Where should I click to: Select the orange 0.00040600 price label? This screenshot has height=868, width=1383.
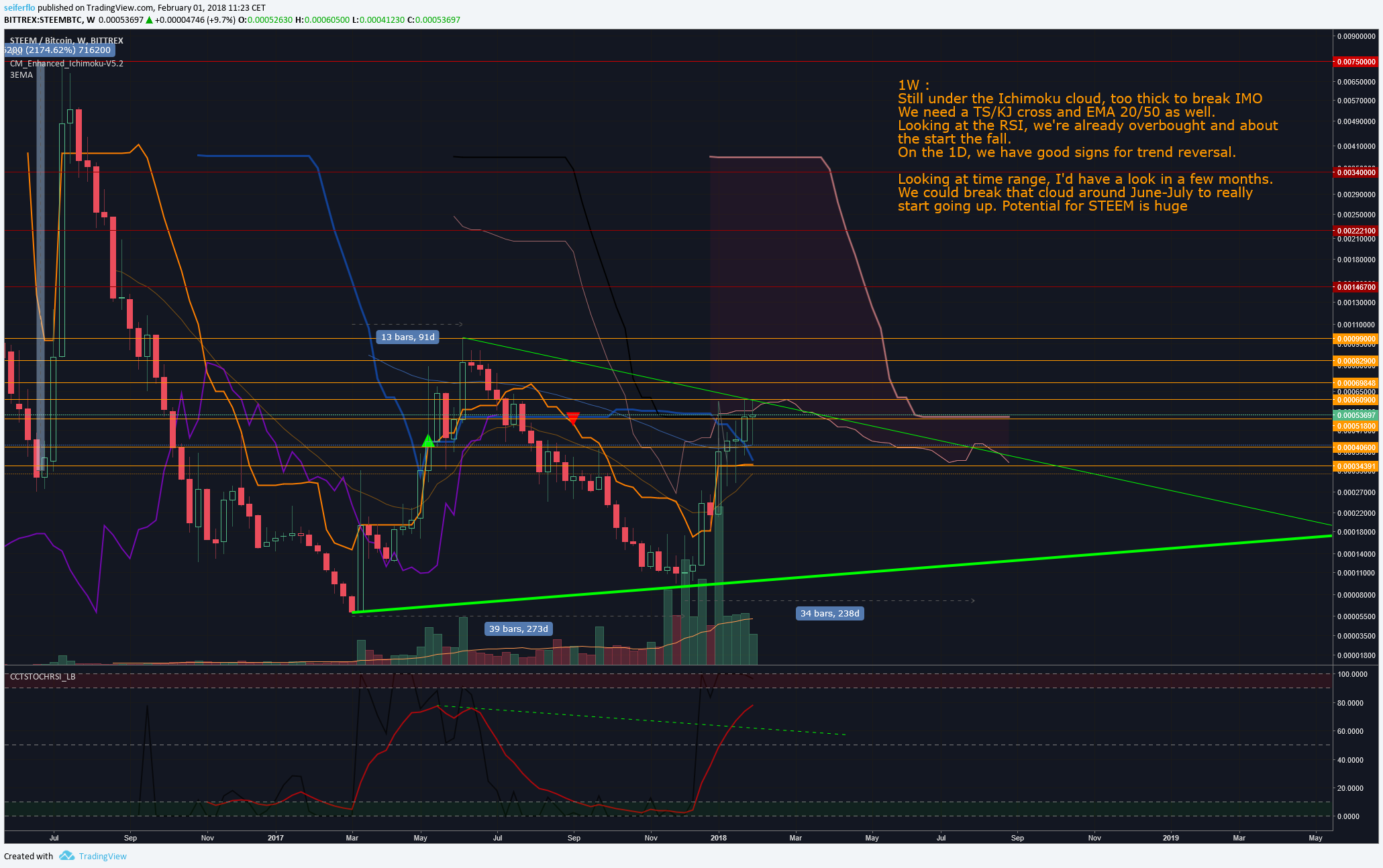(x=1356, y=447)
